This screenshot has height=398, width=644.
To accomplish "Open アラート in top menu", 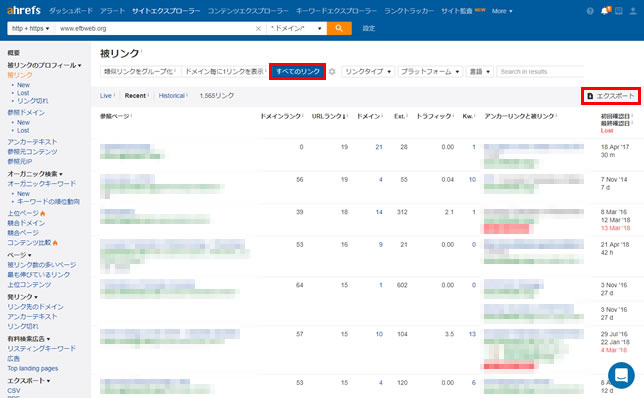I will (113, 11).
